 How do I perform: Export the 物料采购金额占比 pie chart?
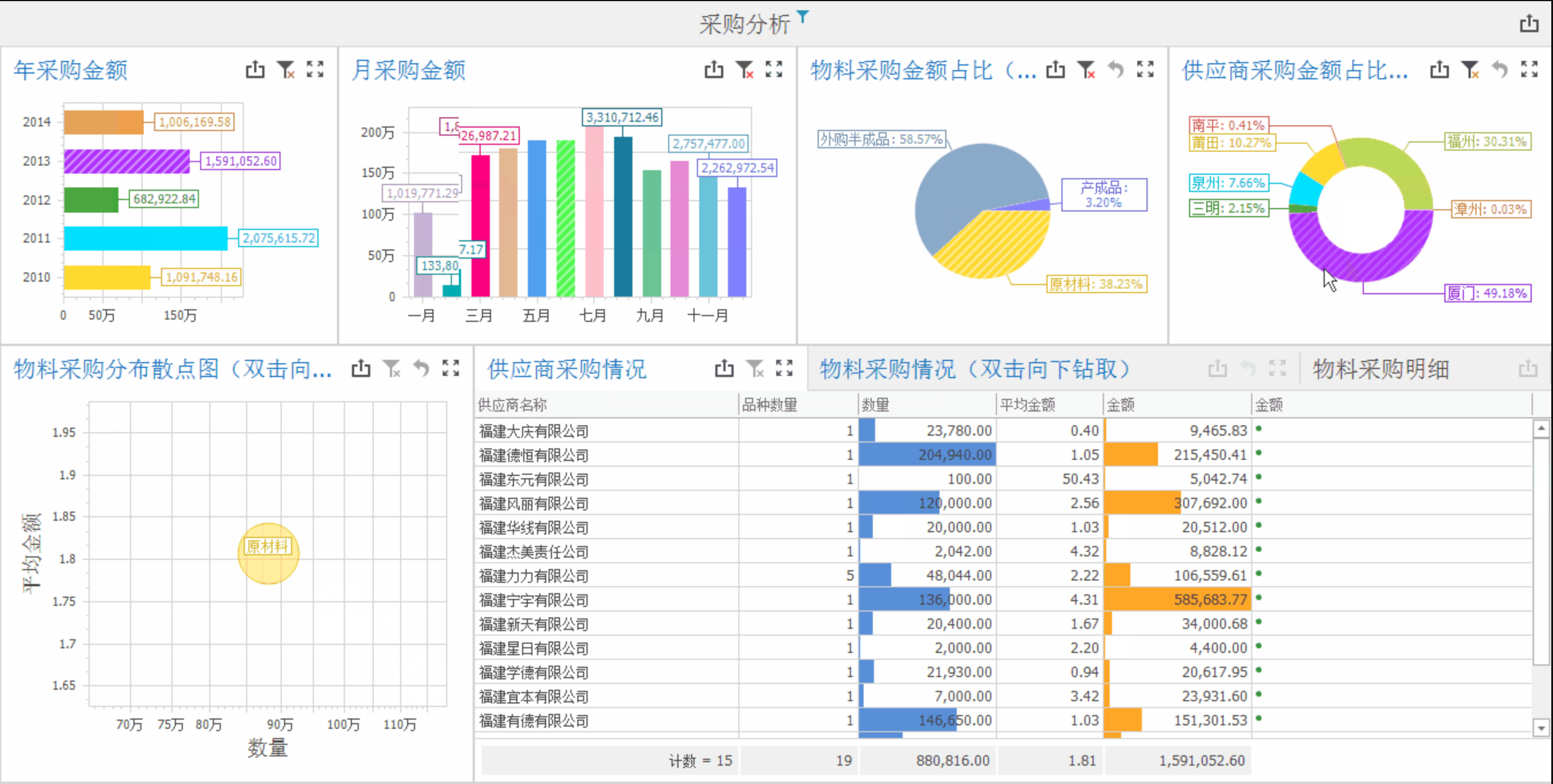(1055, 70)
